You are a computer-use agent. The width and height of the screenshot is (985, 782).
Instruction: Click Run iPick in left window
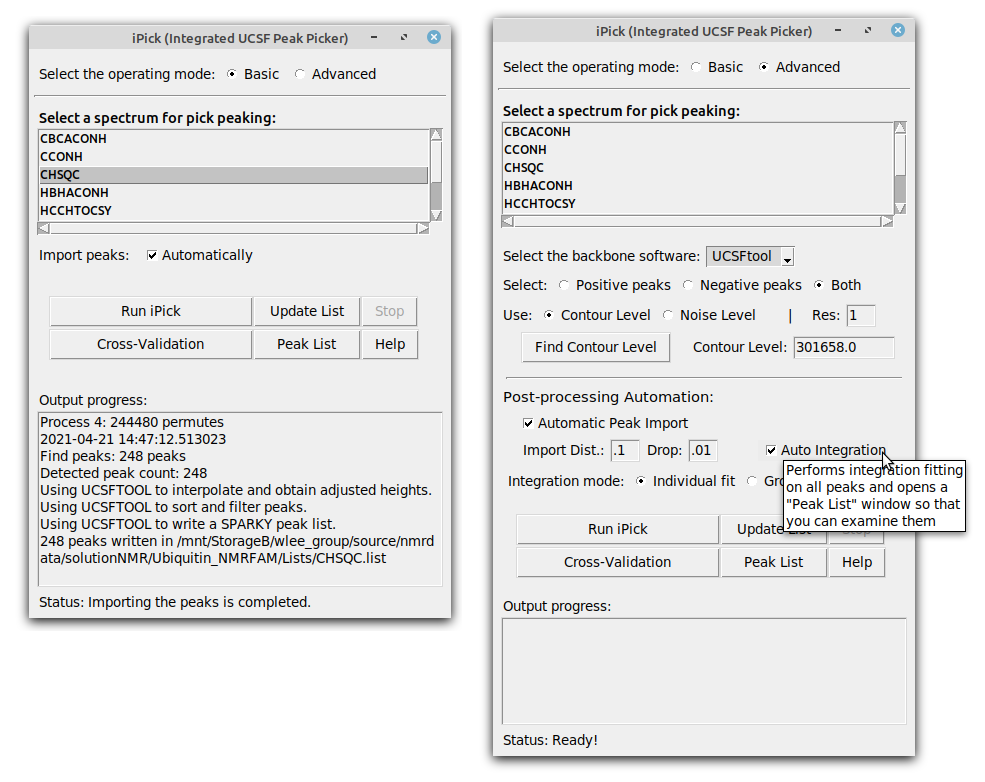pos(151,312)
